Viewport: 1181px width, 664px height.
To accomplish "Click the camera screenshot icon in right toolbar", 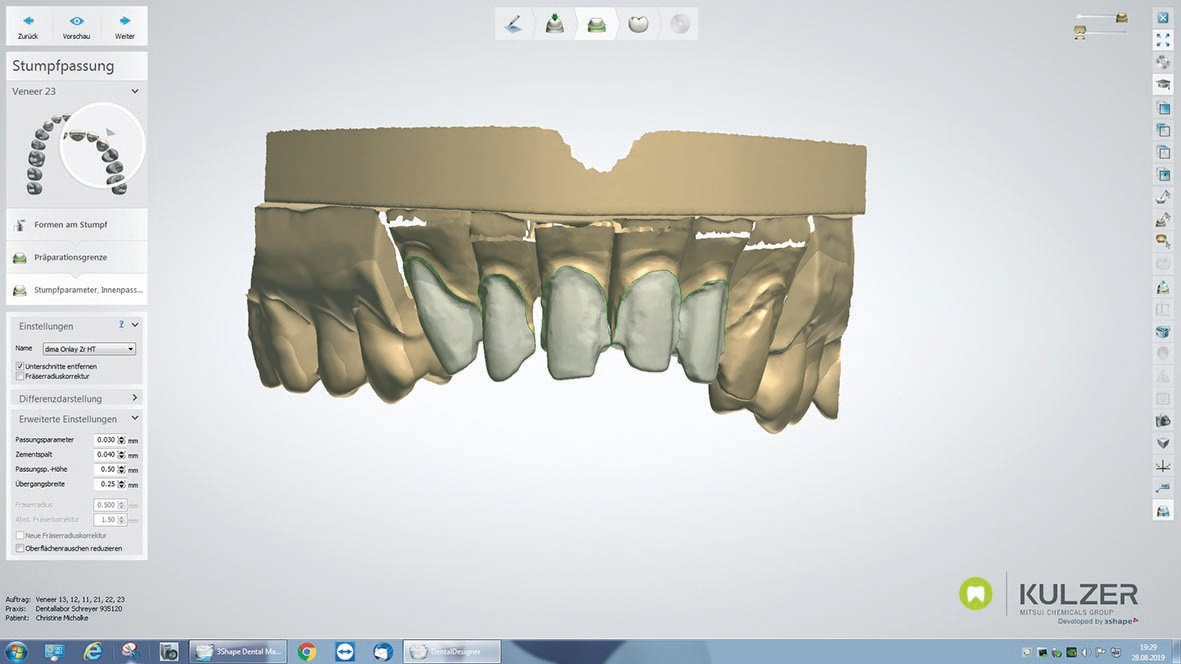I will click(1163, 421).
